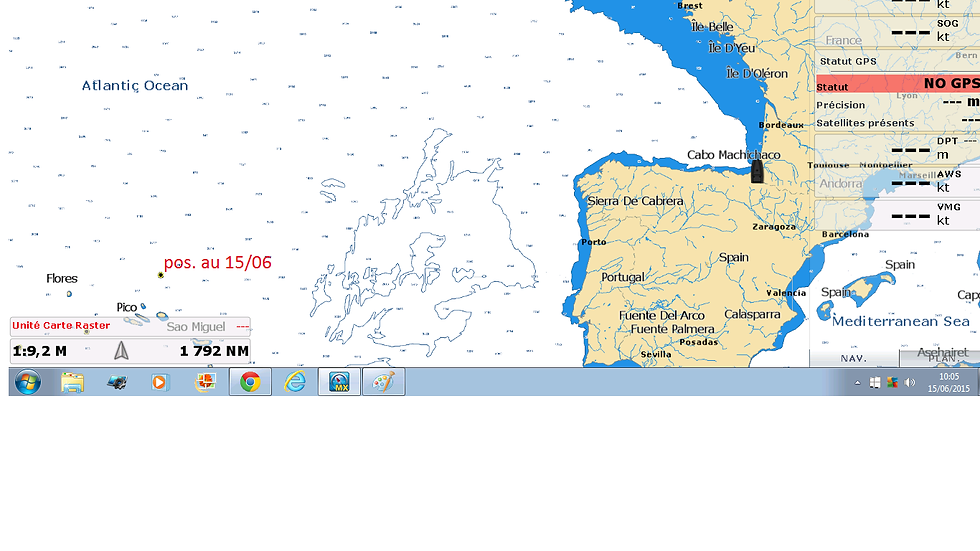Click the colorful security tray icon
Screen dimensions: 980x551
click(892, 382)
